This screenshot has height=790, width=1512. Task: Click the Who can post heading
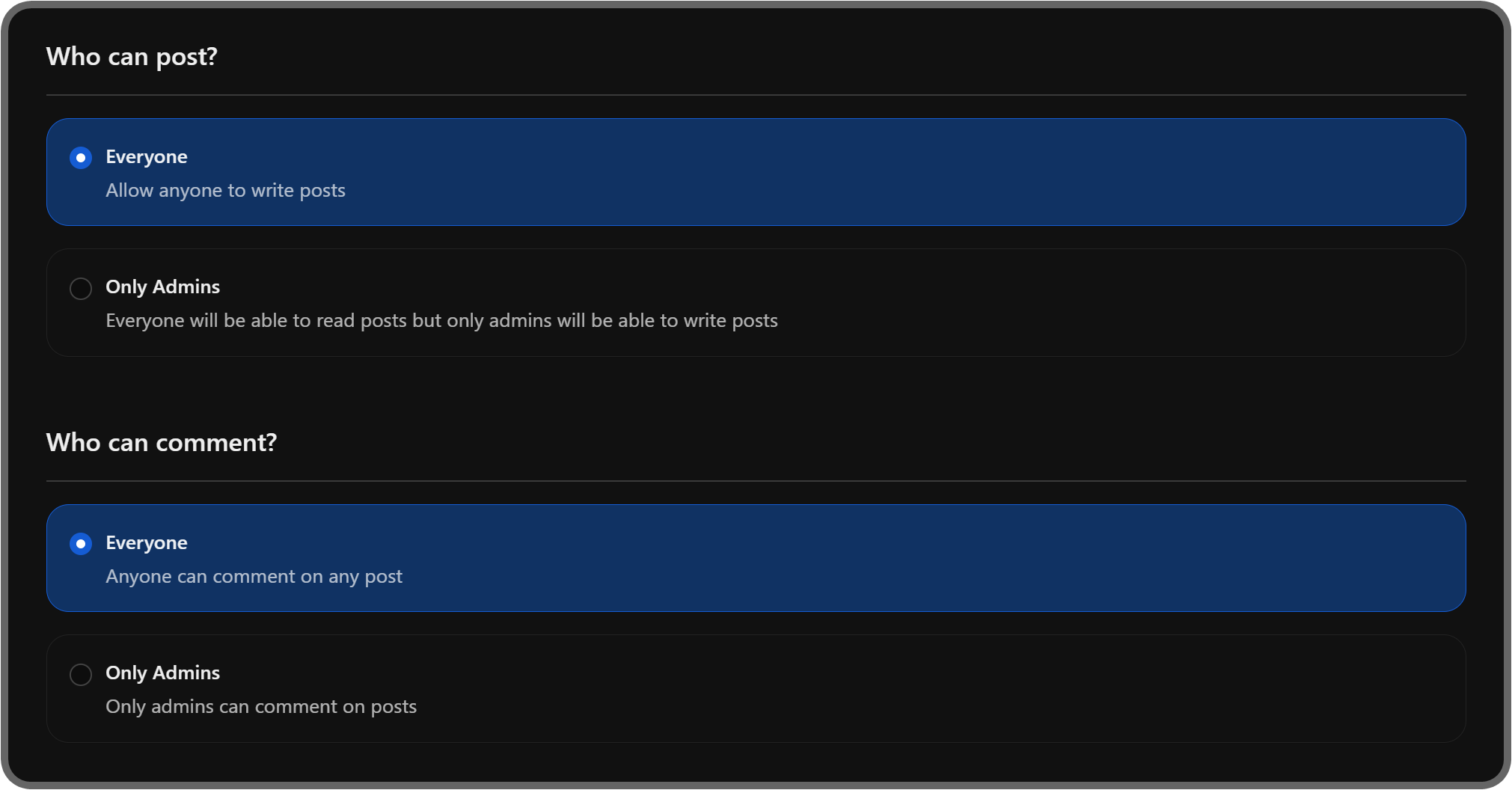[132, 56]
